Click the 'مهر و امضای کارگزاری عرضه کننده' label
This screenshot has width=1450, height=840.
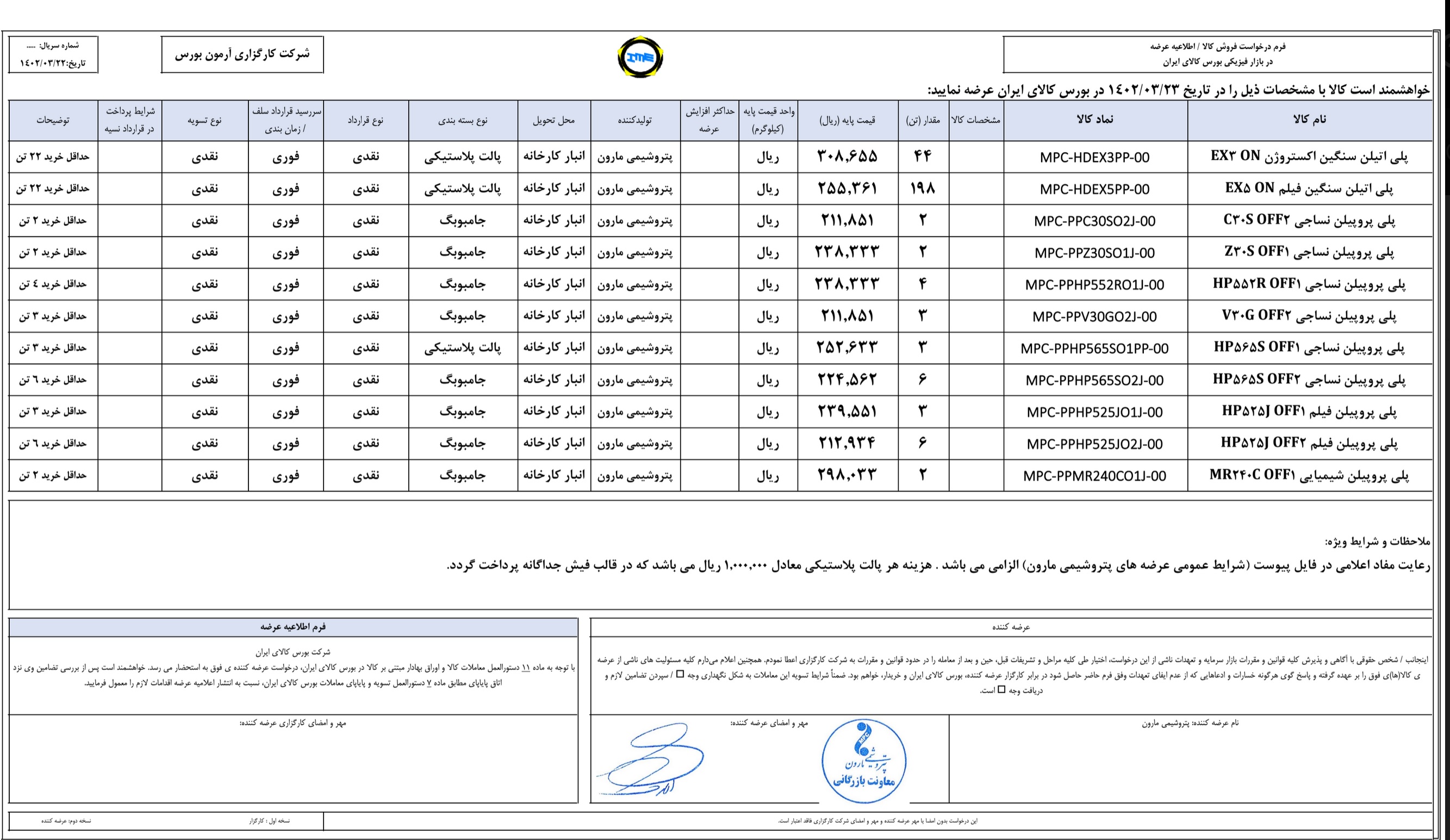293,723
